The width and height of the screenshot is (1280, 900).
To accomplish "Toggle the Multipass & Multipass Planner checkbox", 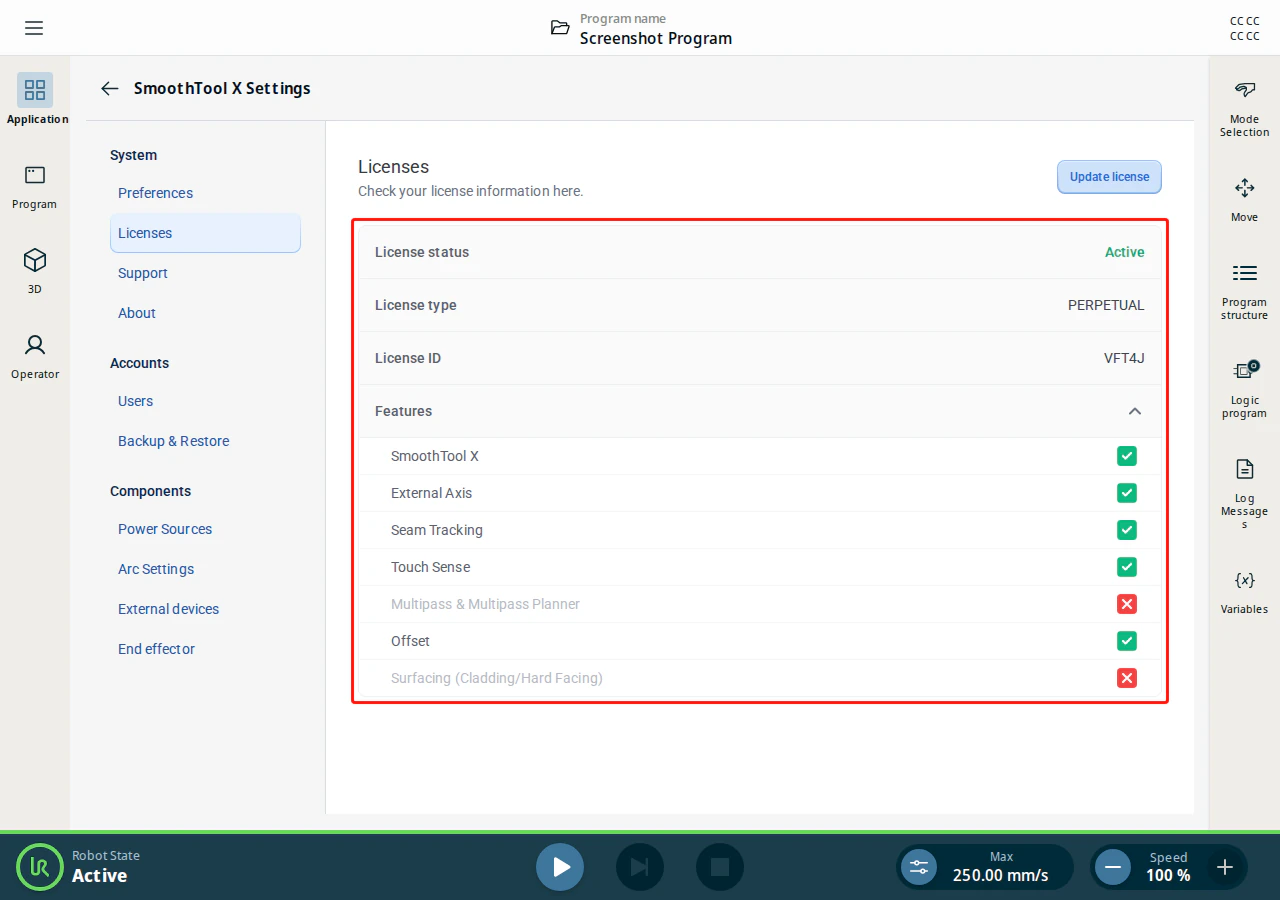I will point(1127,604).
